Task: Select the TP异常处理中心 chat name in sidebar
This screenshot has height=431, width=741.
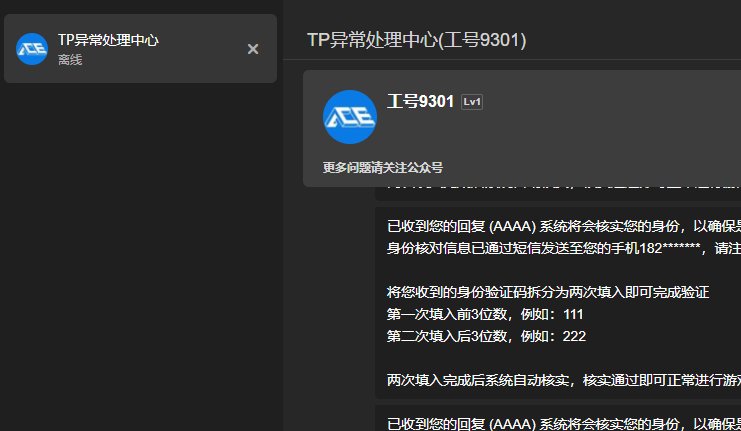Action: tap(108, 40)
